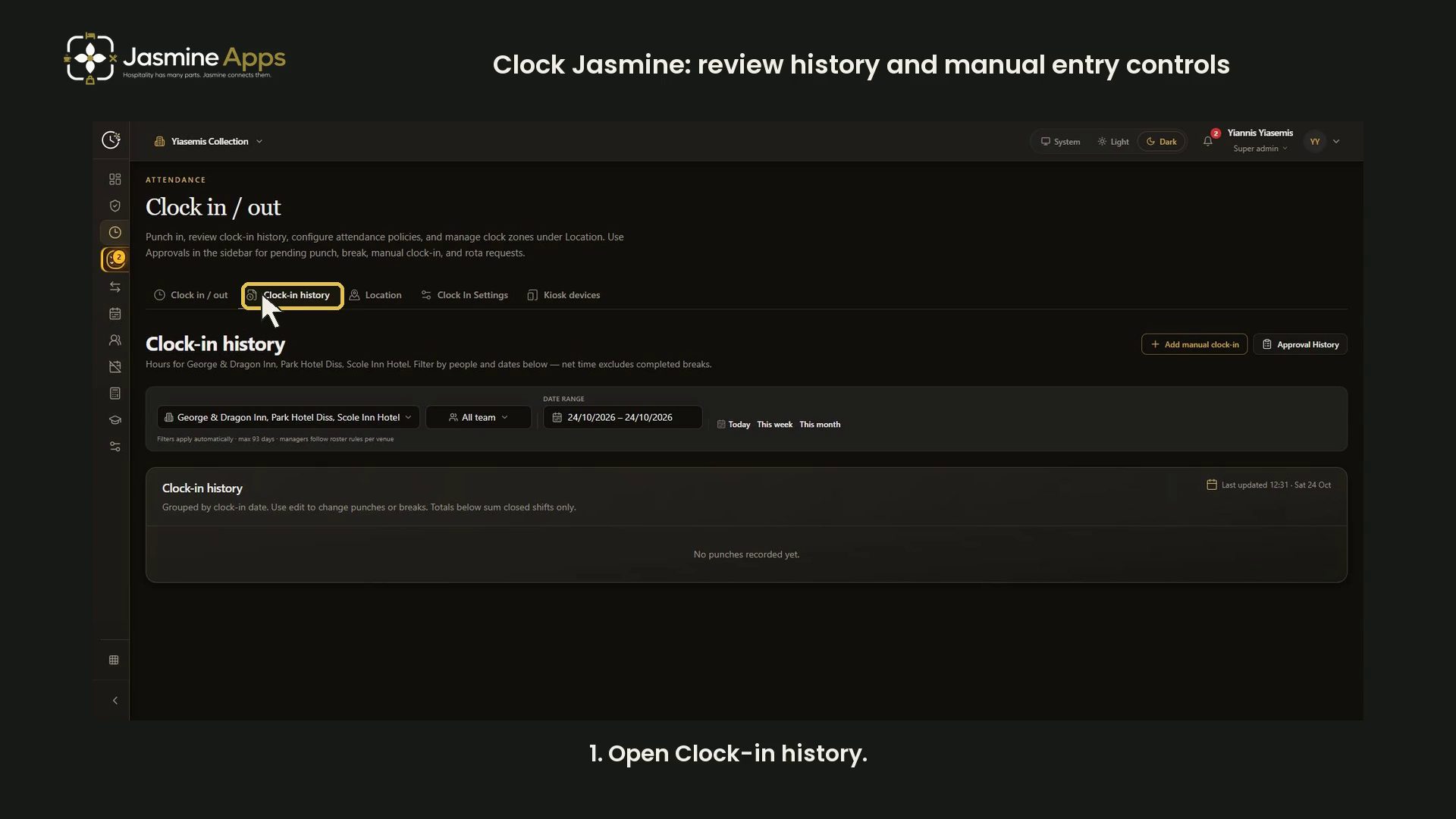
Task: Select the clock attendance sidebar icon
Action: pyautogui.click(x=115, y=233)
